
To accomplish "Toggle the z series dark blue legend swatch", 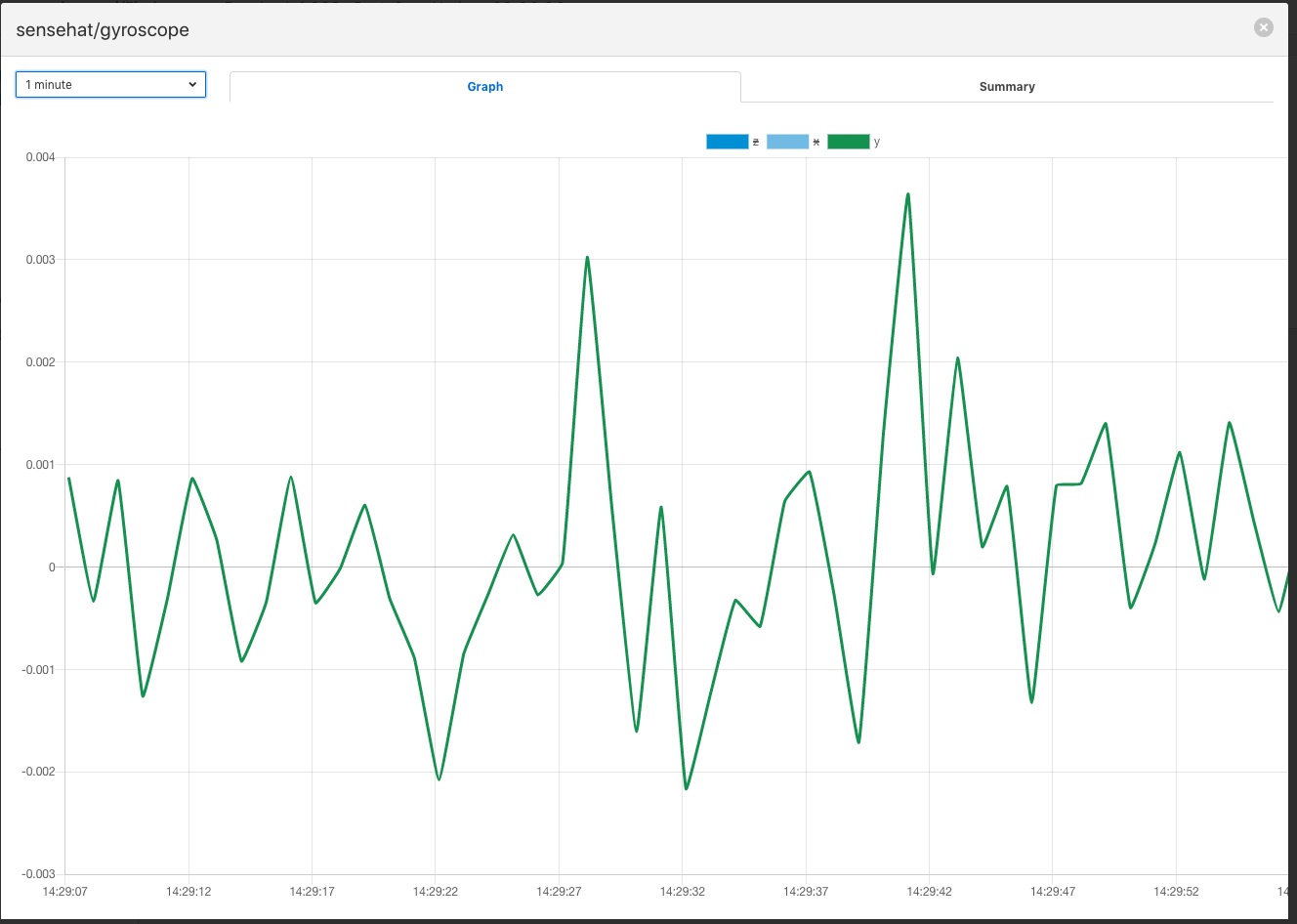I will pyautogui.click(x=727, y=142).
